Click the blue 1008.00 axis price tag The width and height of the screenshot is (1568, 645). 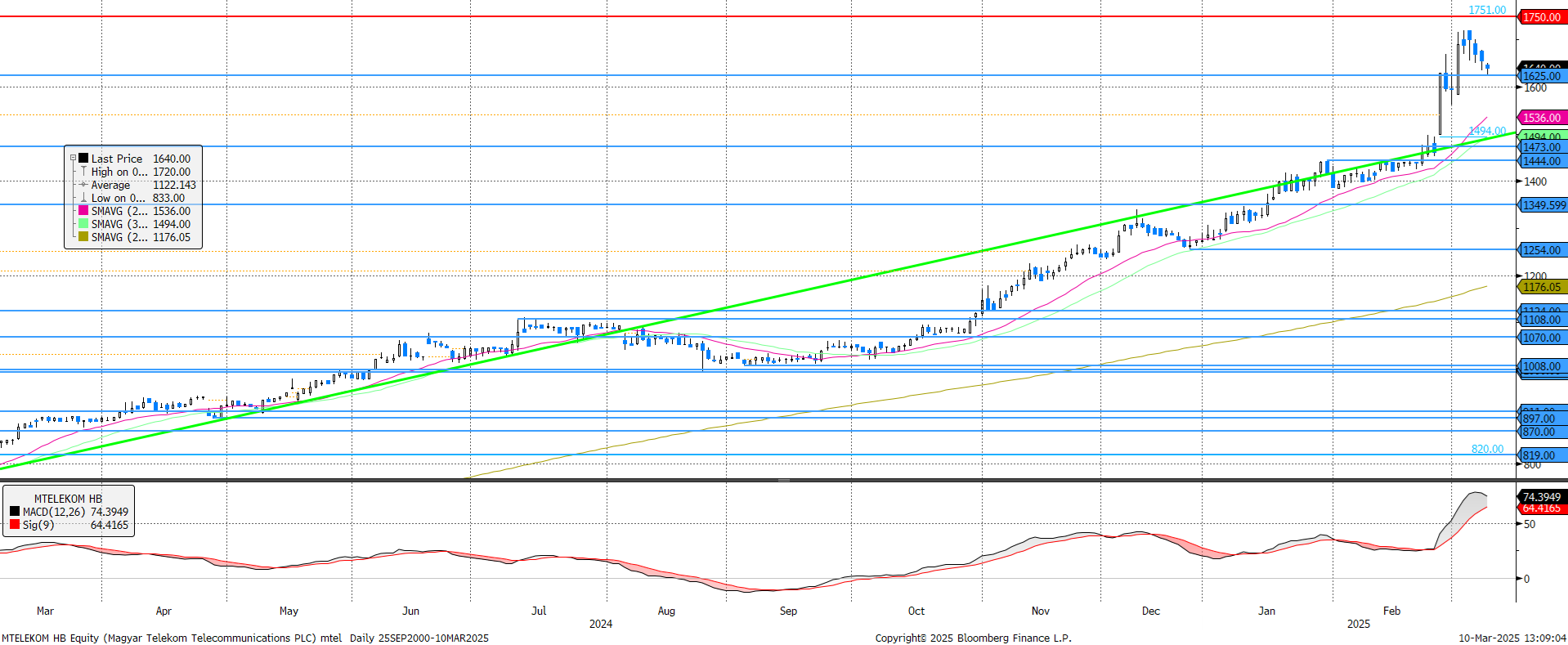(1542, 367)
